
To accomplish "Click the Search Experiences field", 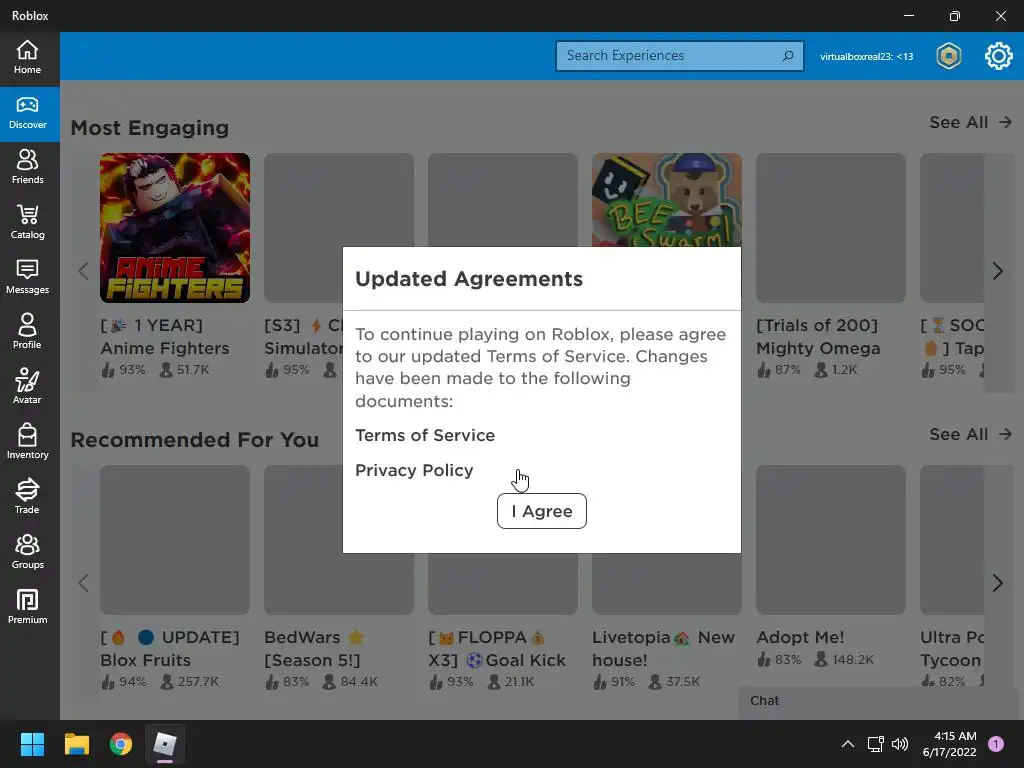I will click(x=679, y=56).
